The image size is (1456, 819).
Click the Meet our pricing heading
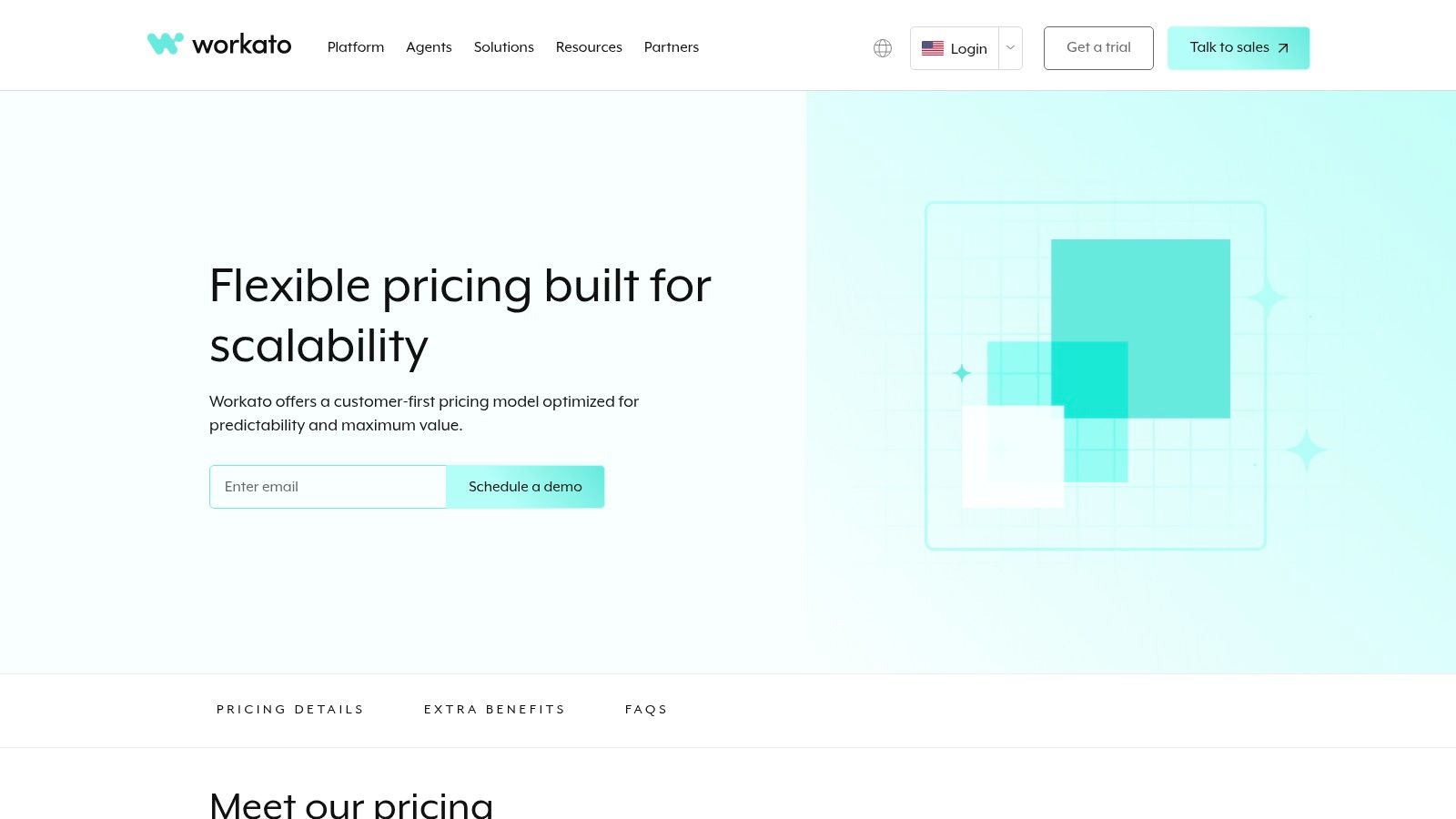pos(351,804)
